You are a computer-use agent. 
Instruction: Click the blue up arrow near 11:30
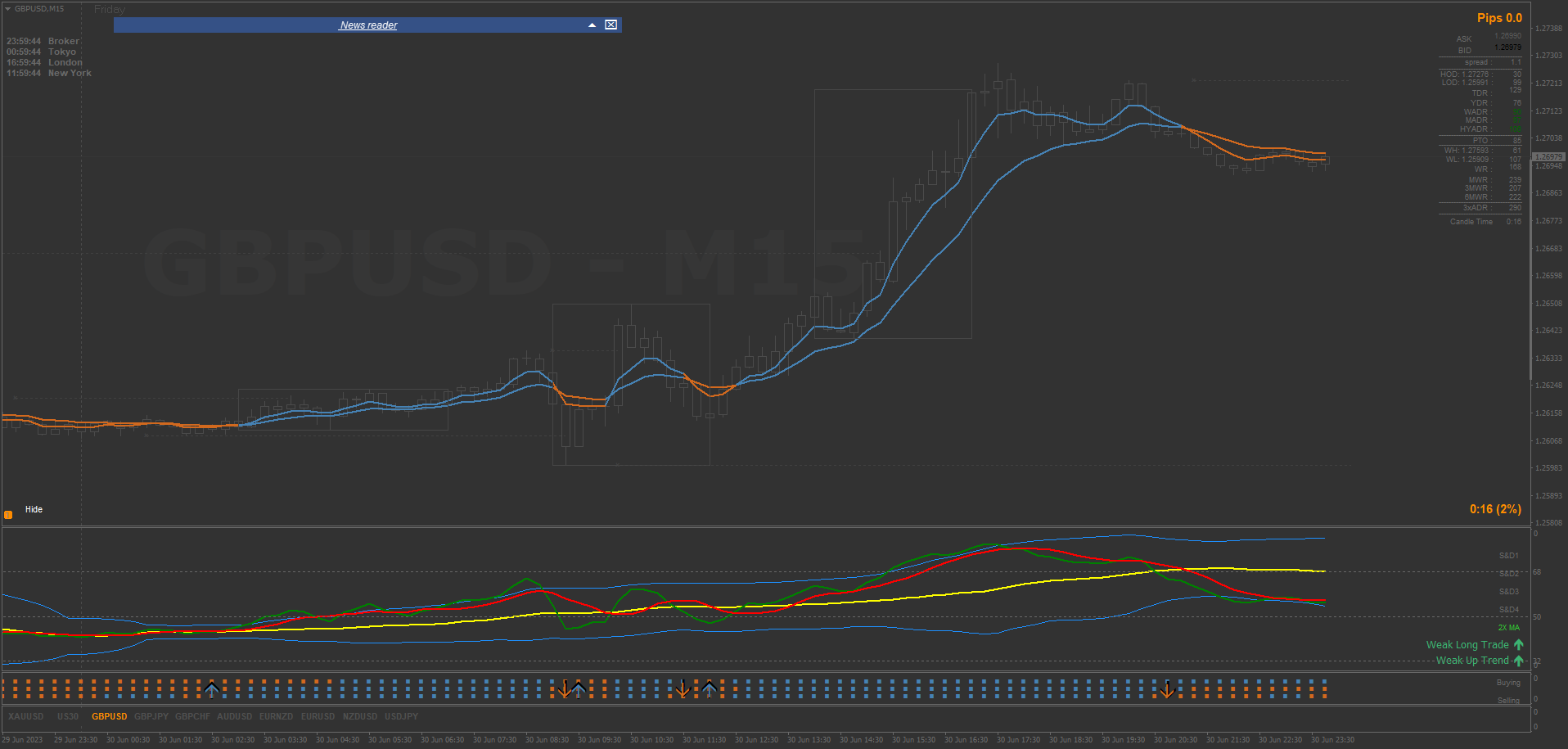pyautogui.click(x=710, y=688)
